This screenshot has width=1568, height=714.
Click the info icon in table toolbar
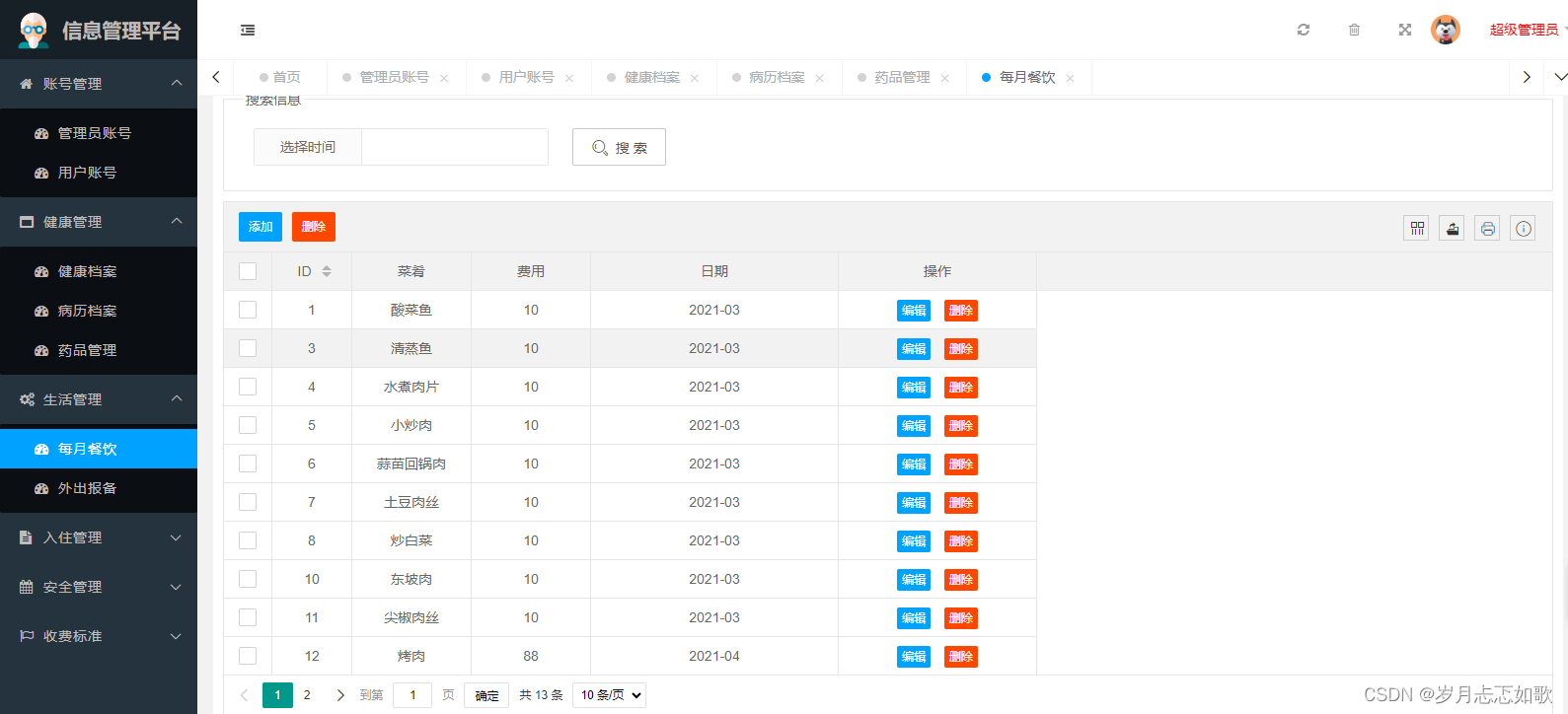1523,229
